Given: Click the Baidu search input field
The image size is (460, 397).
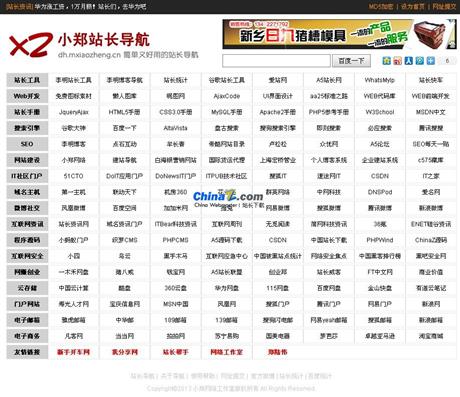Looking at the screenshot, I should tap(276, 61).
